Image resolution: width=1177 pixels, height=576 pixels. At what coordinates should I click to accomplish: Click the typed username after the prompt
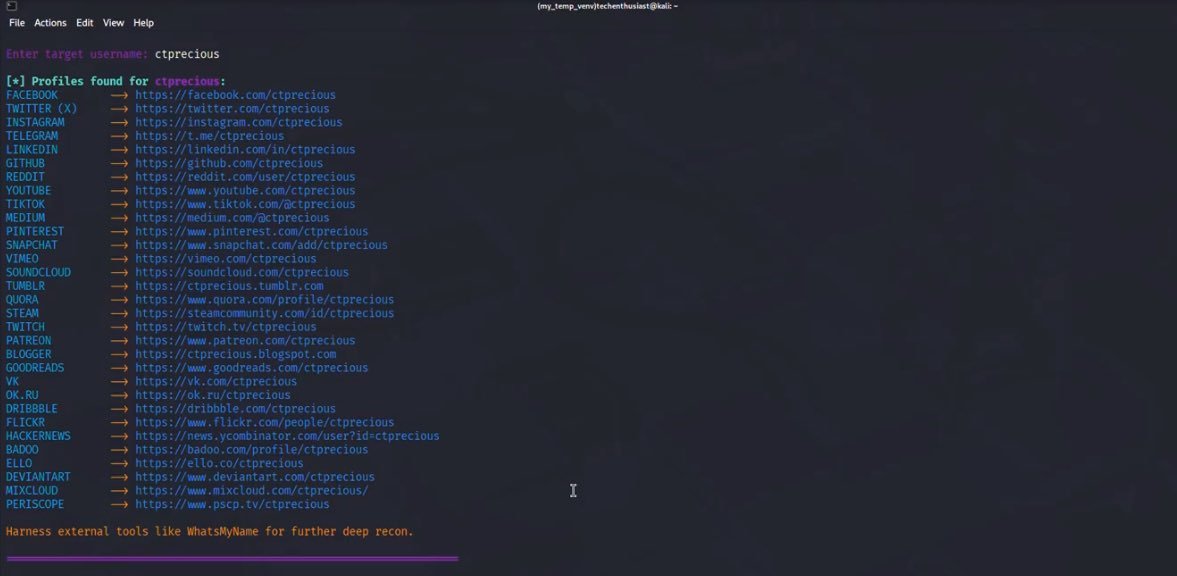coord(187,54)
